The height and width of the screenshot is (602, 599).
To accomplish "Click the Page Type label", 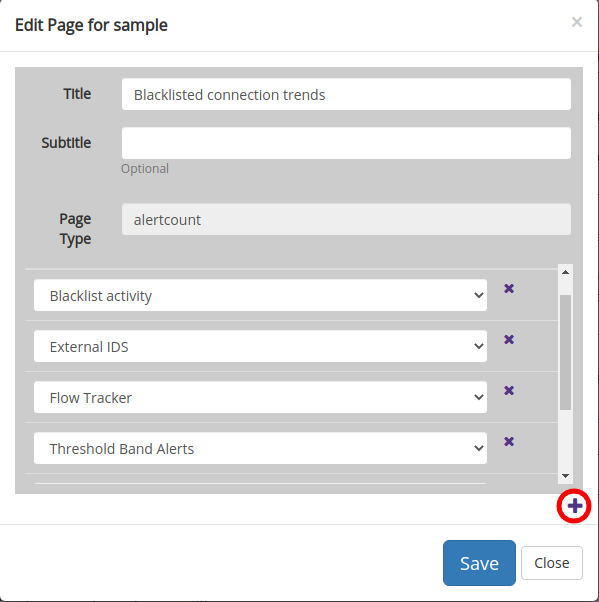I will click(x=75, y=229).
